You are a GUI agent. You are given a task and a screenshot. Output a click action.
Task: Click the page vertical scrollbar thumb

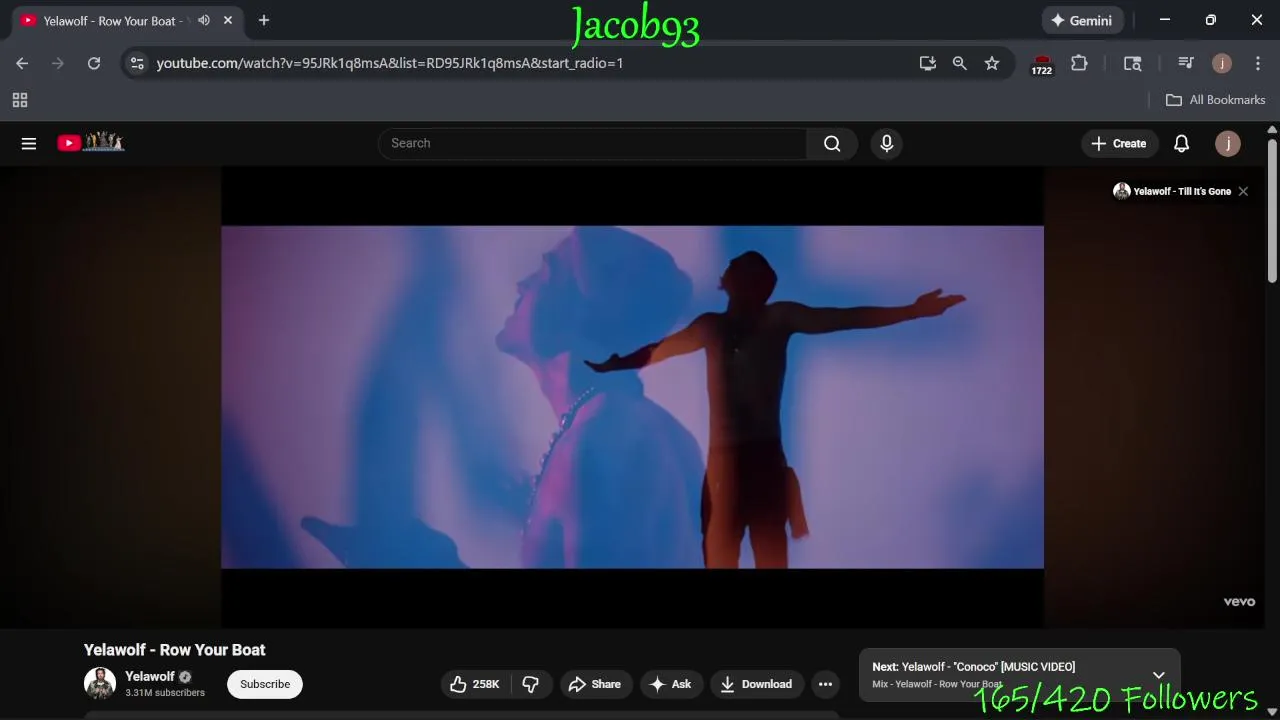(1272, 210)
